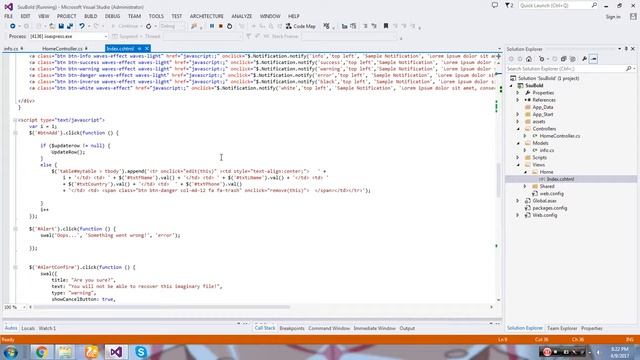The height and width of the screenshot is (360, 640).
Task: Open Properties wrench icon in Solution Explorer
Action: (x=584, y=59)
